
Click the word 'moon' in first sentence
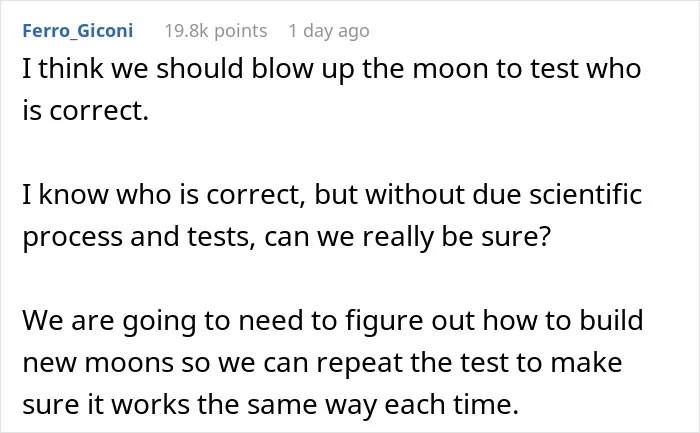tap(450, 70)
